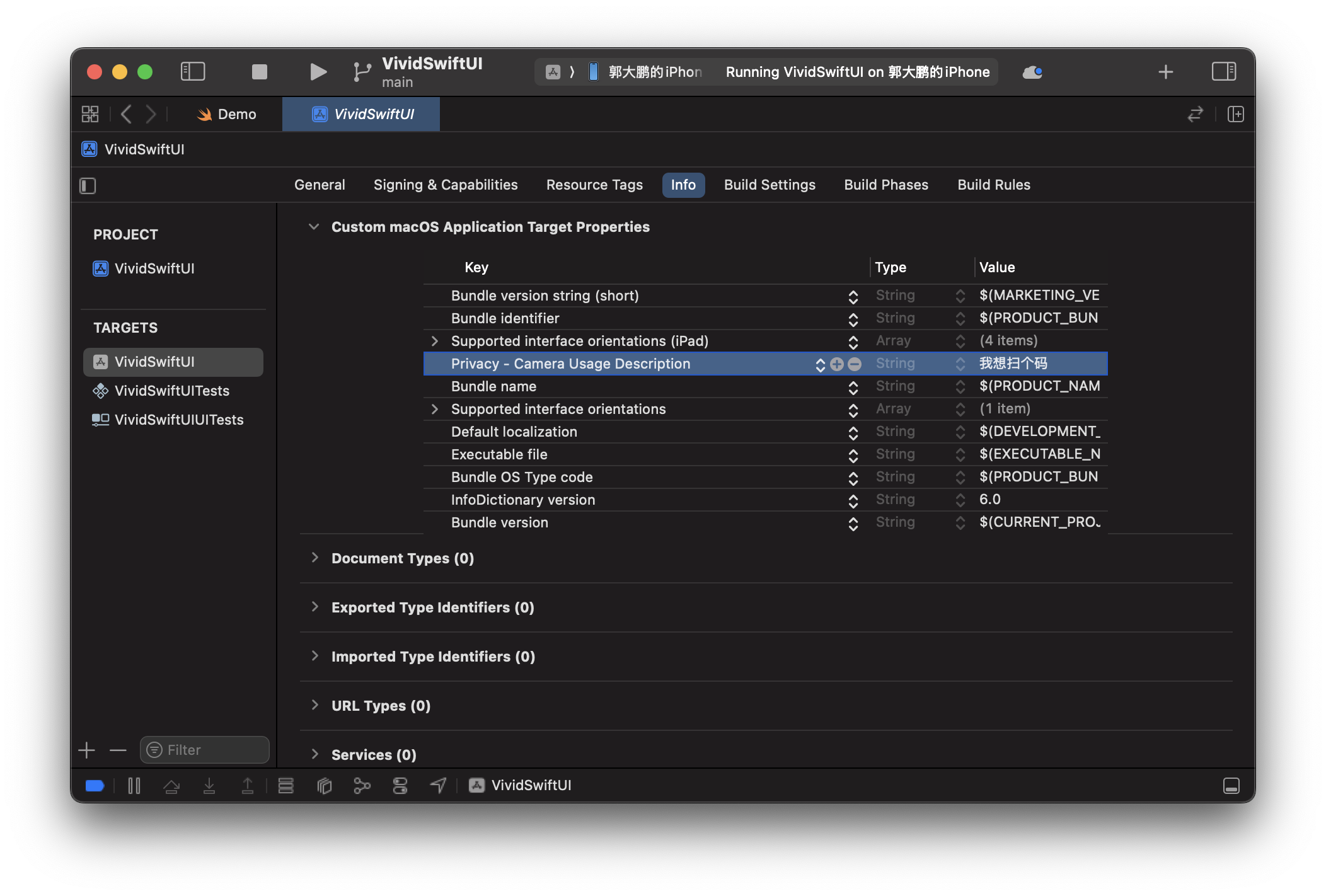Viewport: 1326px width, 896px height.
Task: Click the 6.0 value cell
Action: coord(989,500)
